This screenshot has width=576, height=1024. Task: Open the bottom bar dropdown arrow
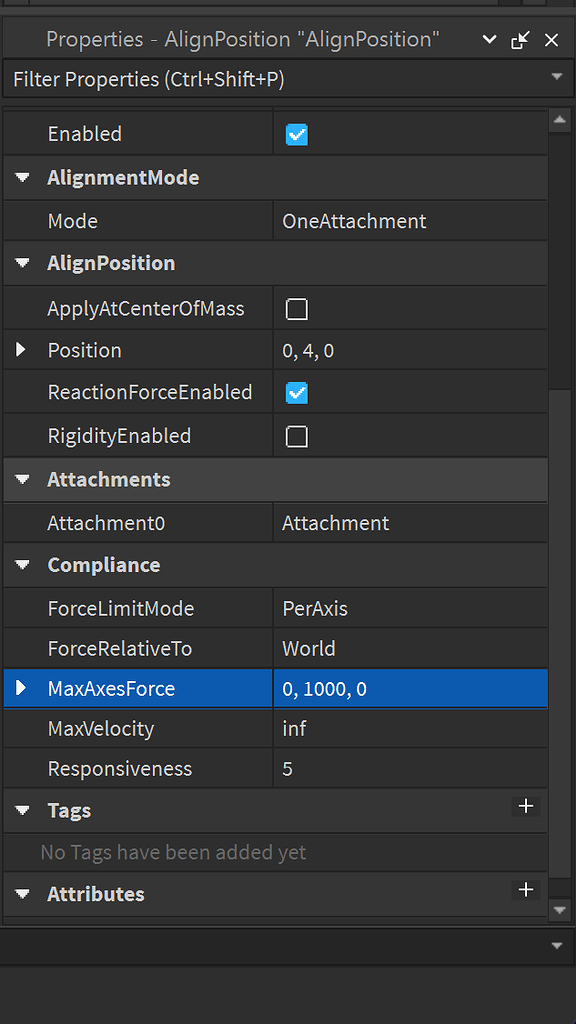[x=557, y=946]
